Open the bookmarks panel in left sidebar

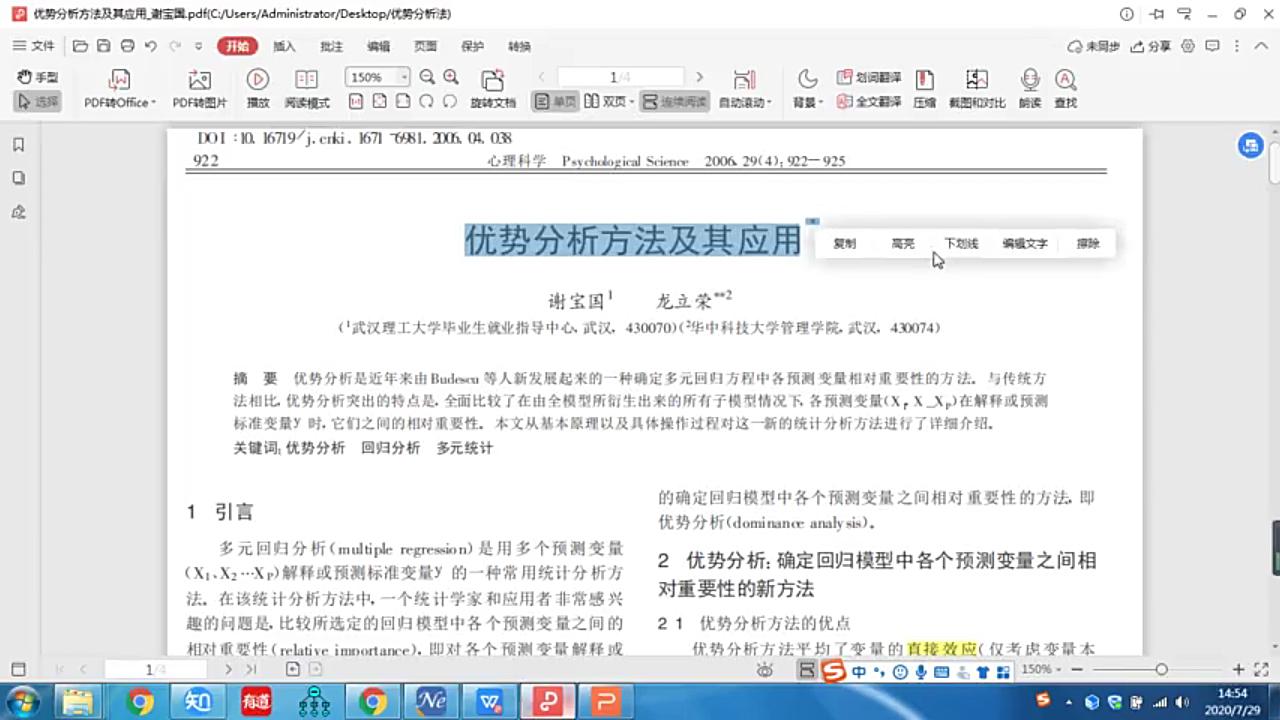coord(16,144)
